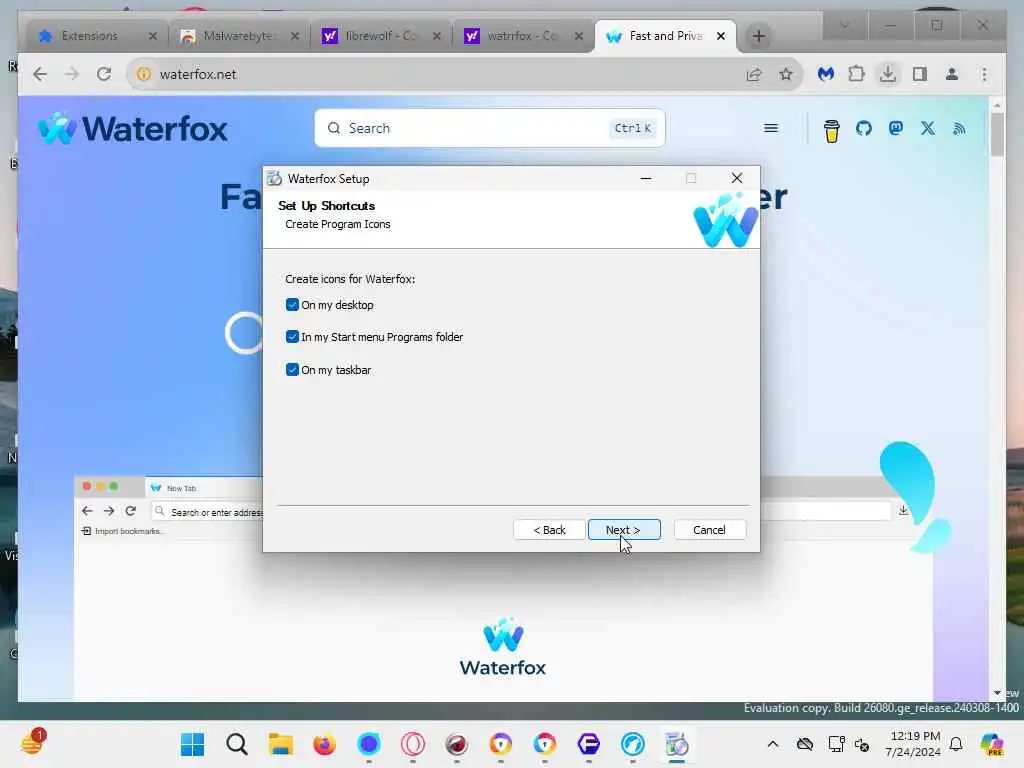Image resolution: width=1024 pixels, height=768 pixels.
Task: Expand the system tray hidden icons chevron
Action: click(x=773, y=744)
